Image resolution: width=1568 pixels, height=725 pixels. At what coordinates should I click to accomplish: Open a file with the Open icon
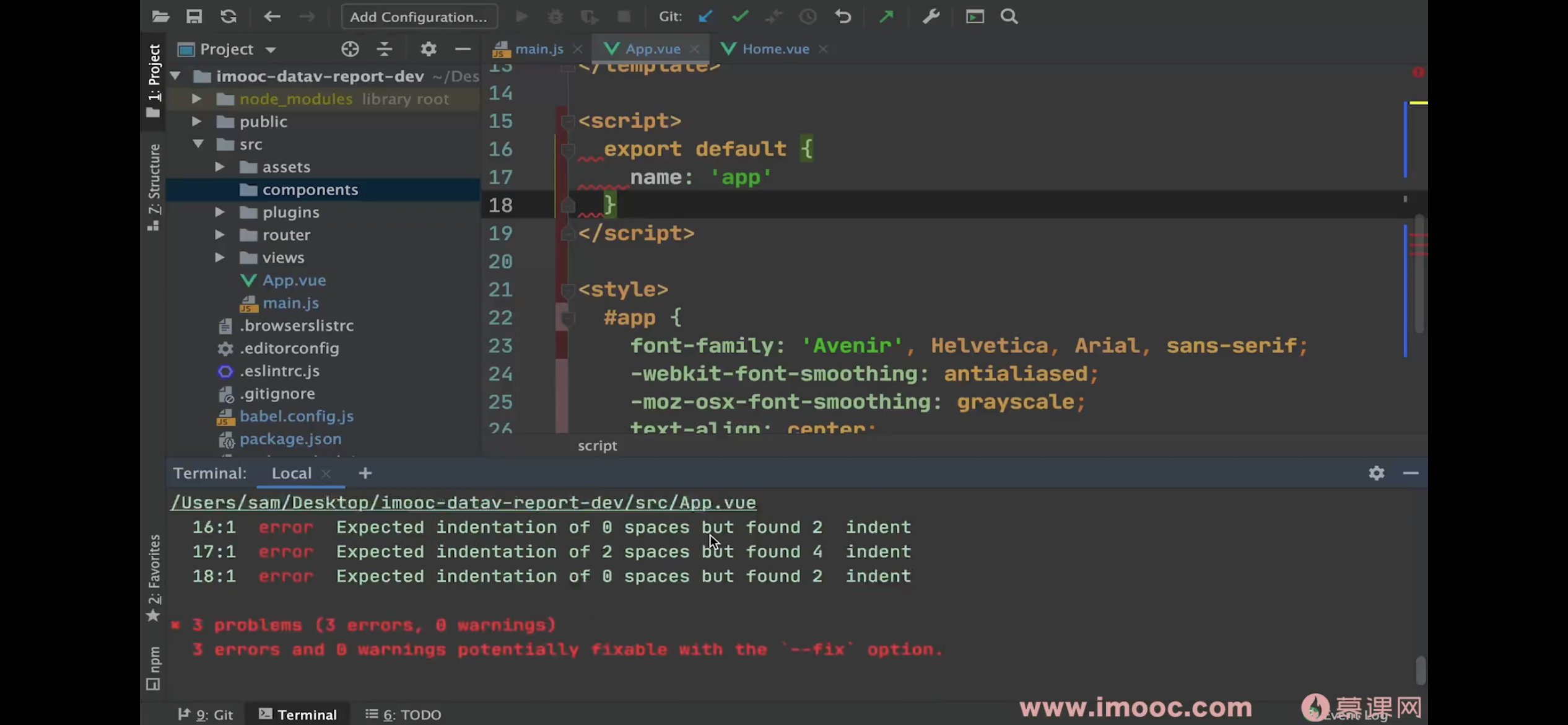coord(160,16)
